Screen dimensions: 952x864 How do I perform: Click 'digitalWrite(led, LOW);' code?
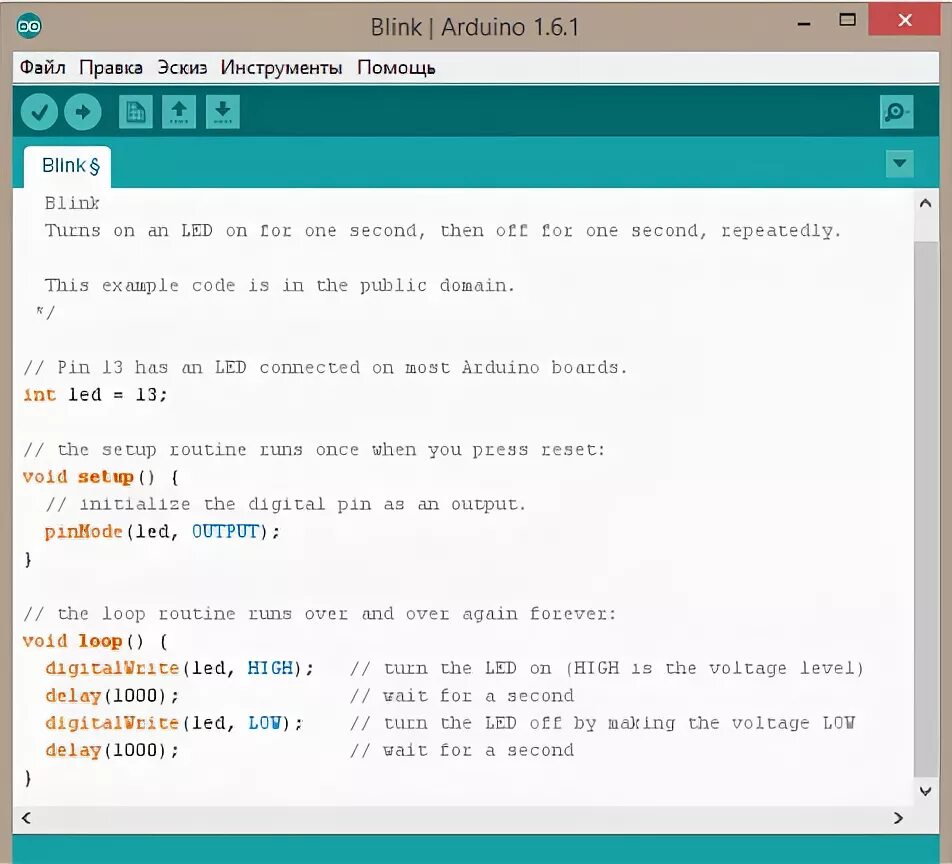tap(174, 723)
